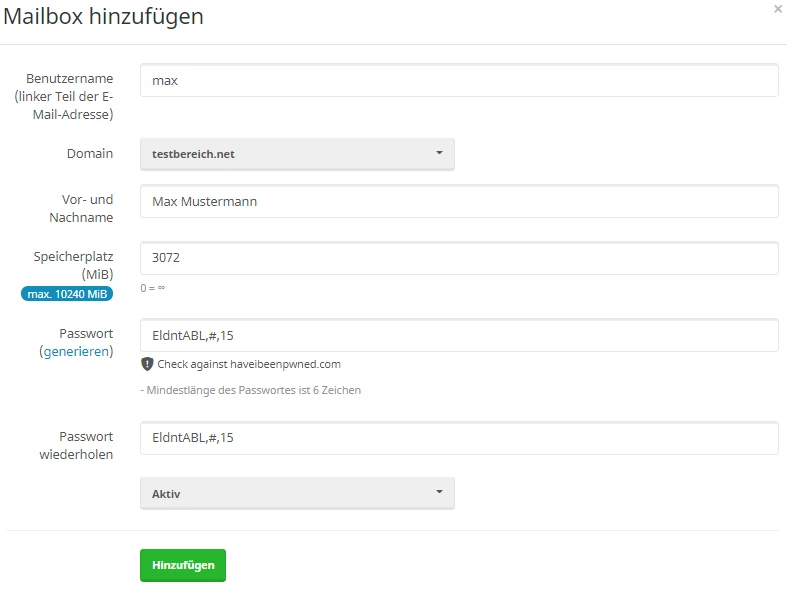
Task: Click the first Passwort input field
Action: pyautogui.click(x=458, y=335)
